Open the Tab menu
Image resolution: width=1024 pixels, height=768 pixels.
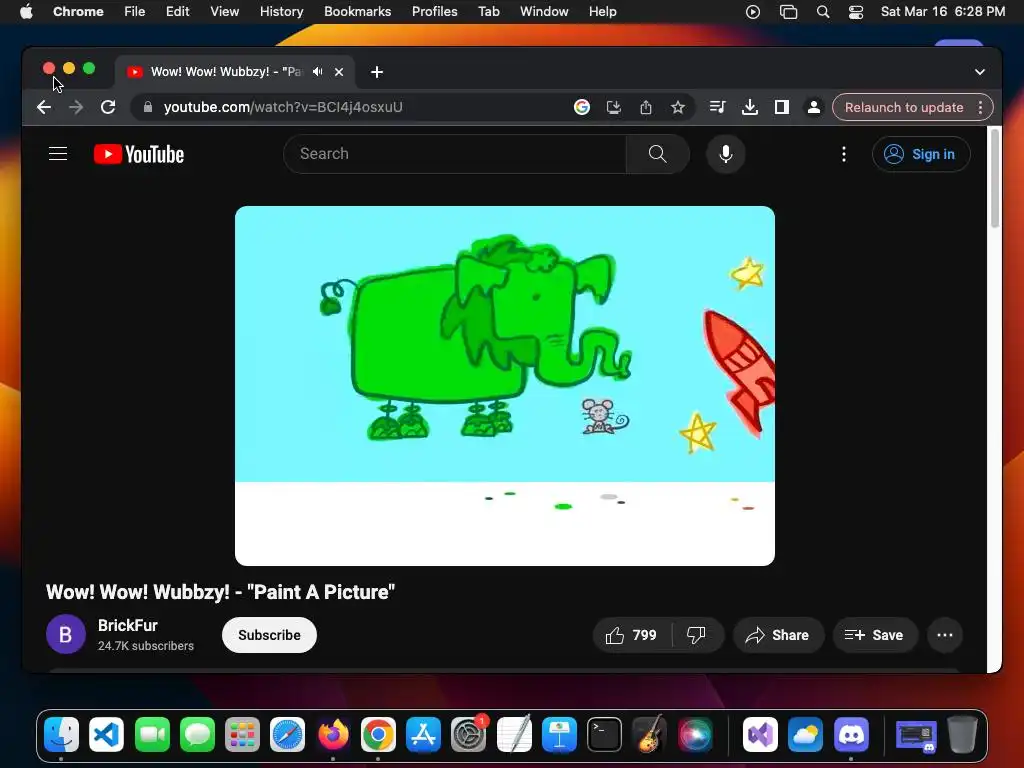click(488, 12)
